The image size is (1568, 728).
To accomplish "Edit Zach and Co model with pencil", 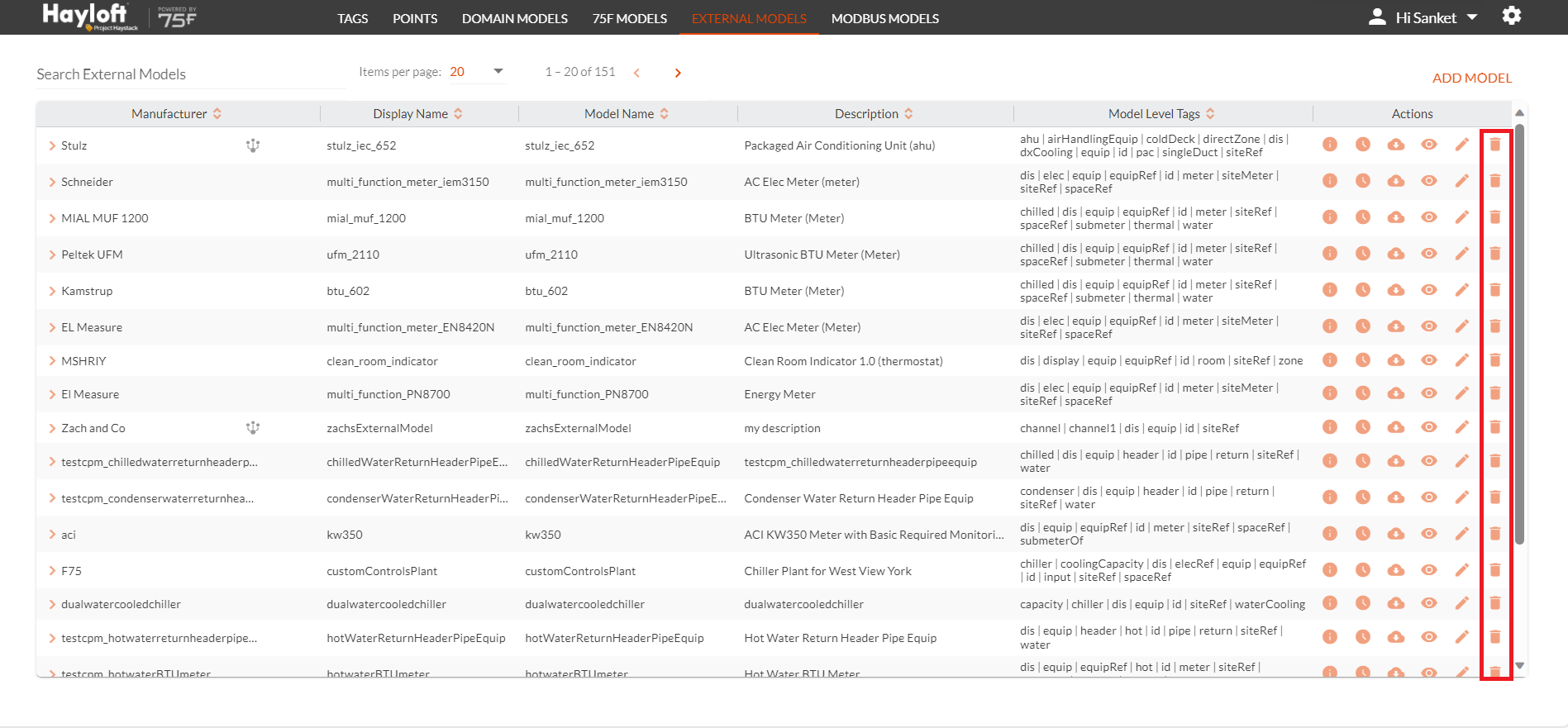I will click(x=1462, y=427).
